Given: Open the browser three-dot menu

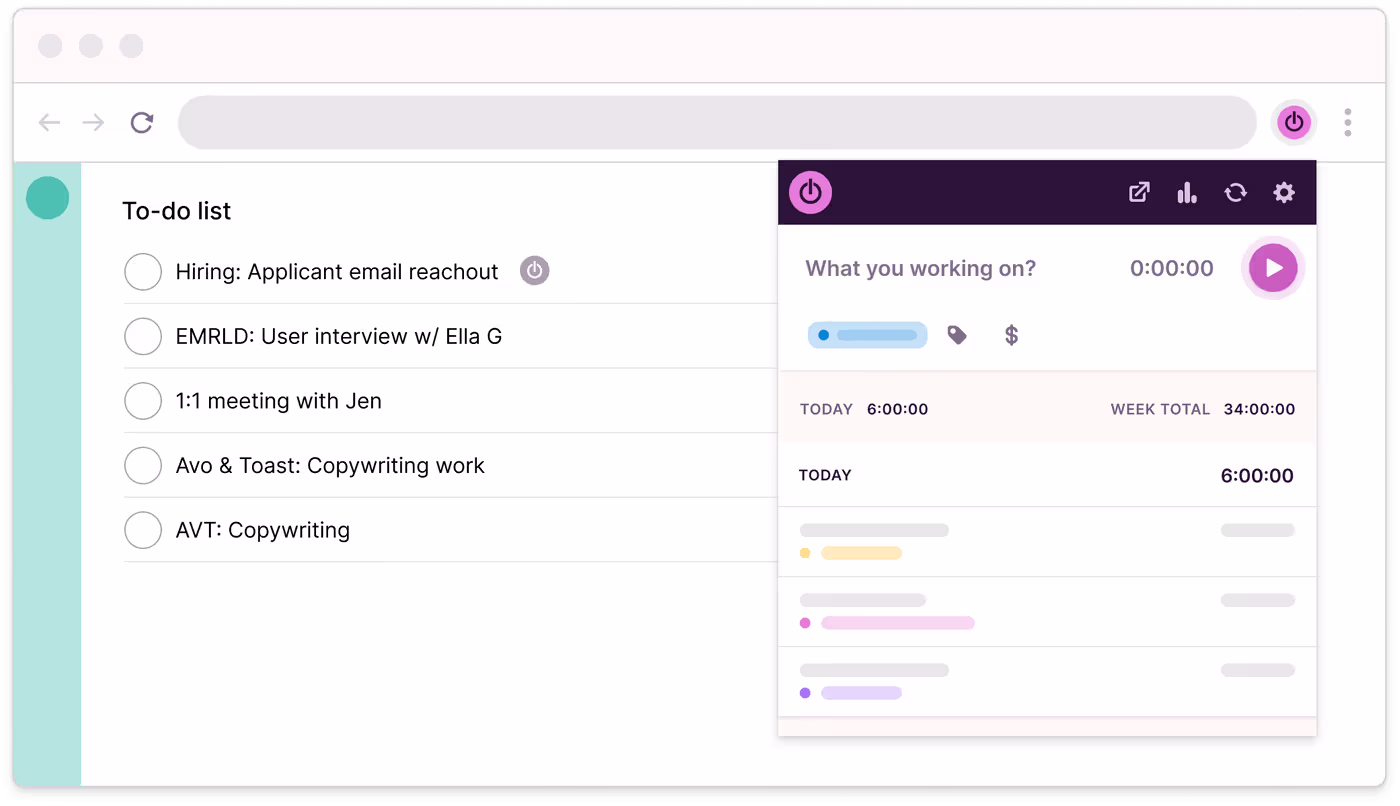Looking at the screenshot, I should (1348, 122).
